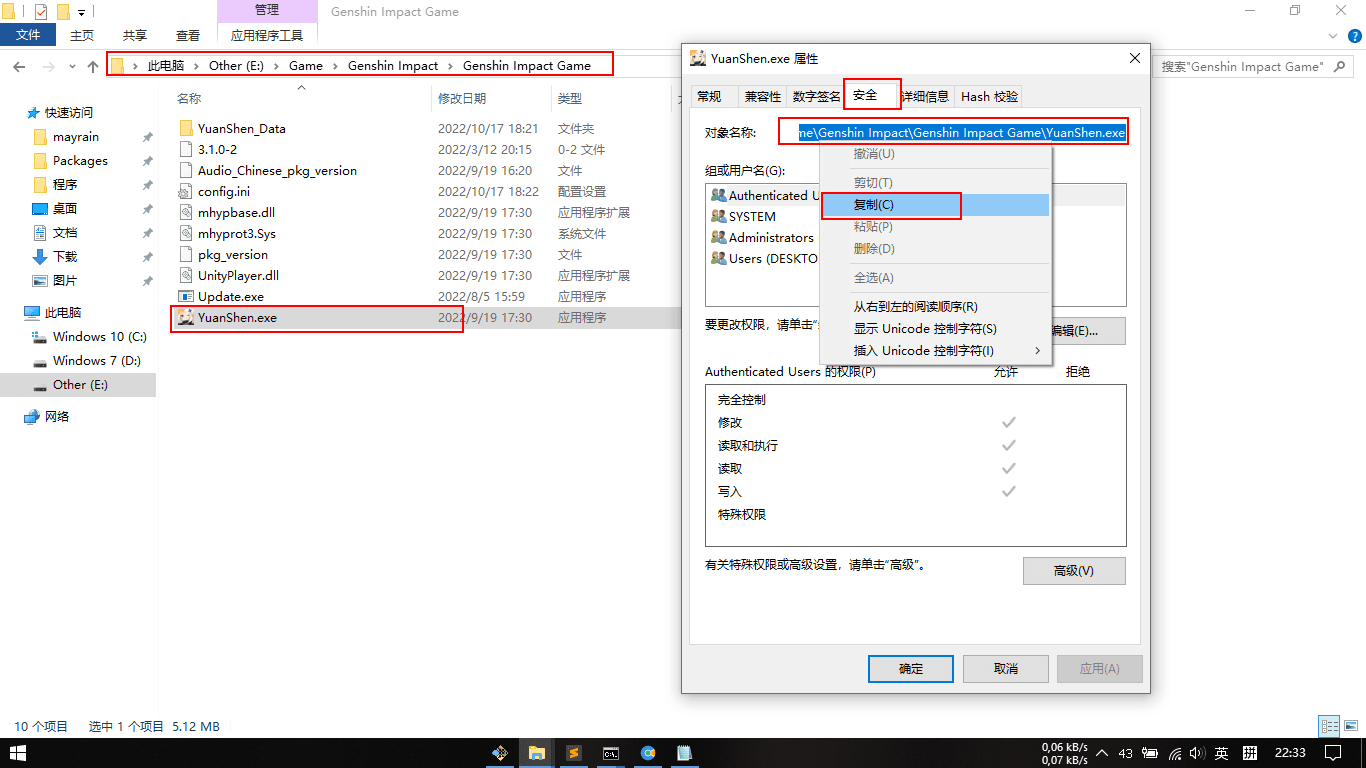Click the Update.exe file icon
Image resolution: width=1366 pixels, height=768 pixels.
tap(185, 296)
